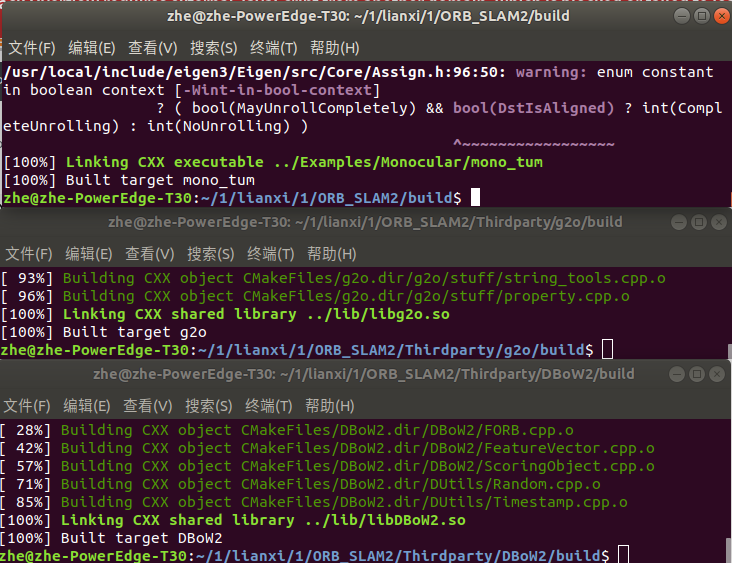Open 搜索(S) menu in ORB_SLAM2/build terminal

[213, 48]
